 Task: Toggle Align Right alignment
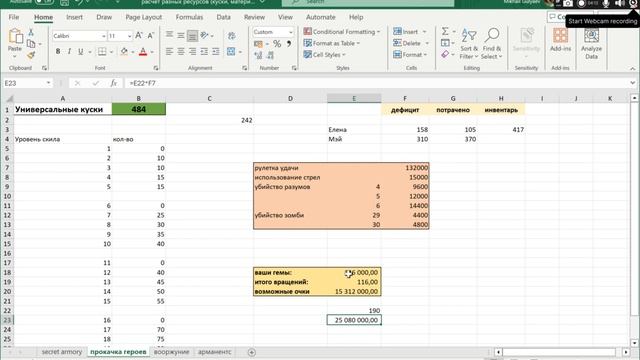pos(192,51)
